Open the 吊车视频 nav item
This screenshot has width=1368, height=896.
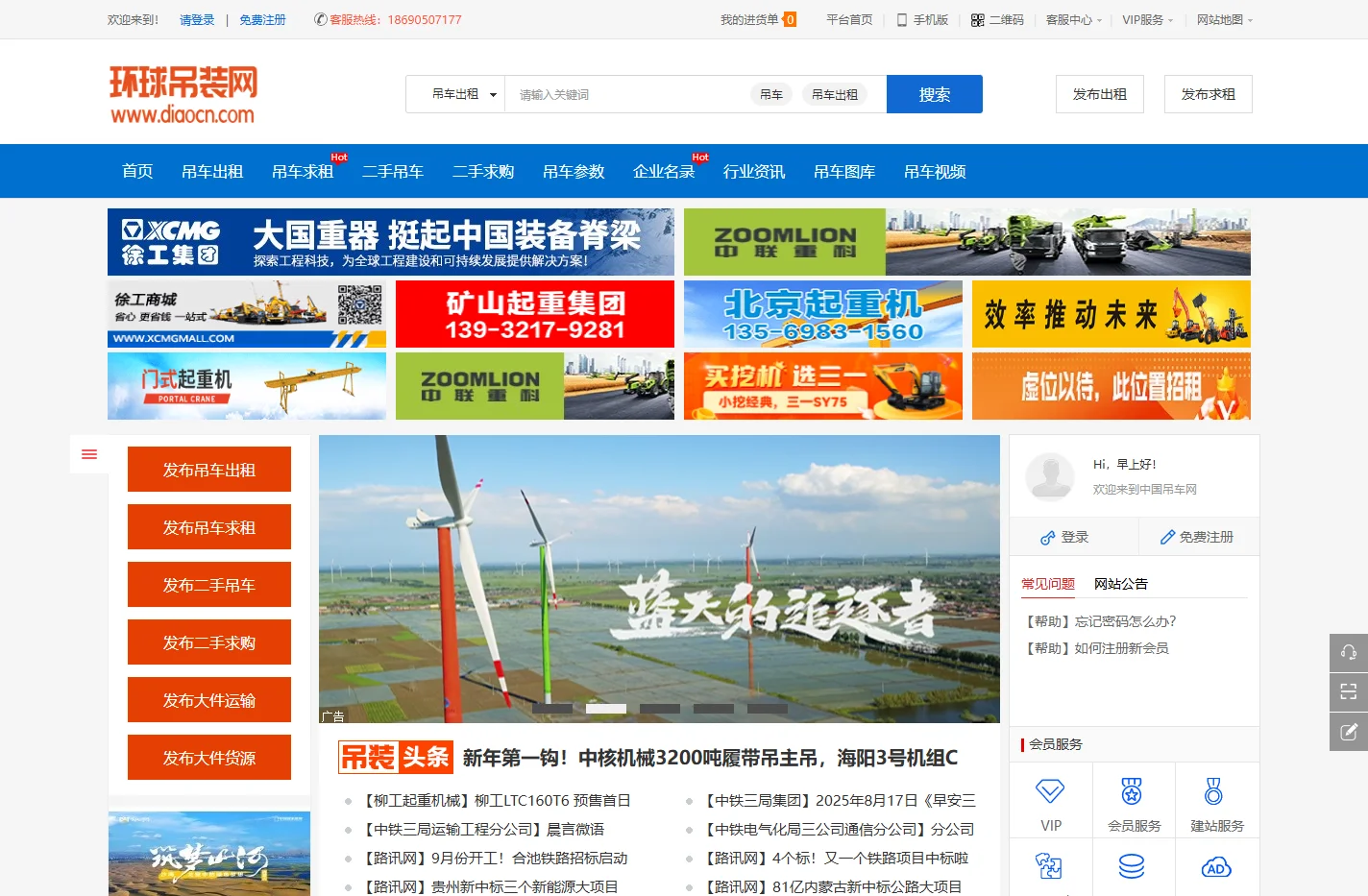(935, 171)
